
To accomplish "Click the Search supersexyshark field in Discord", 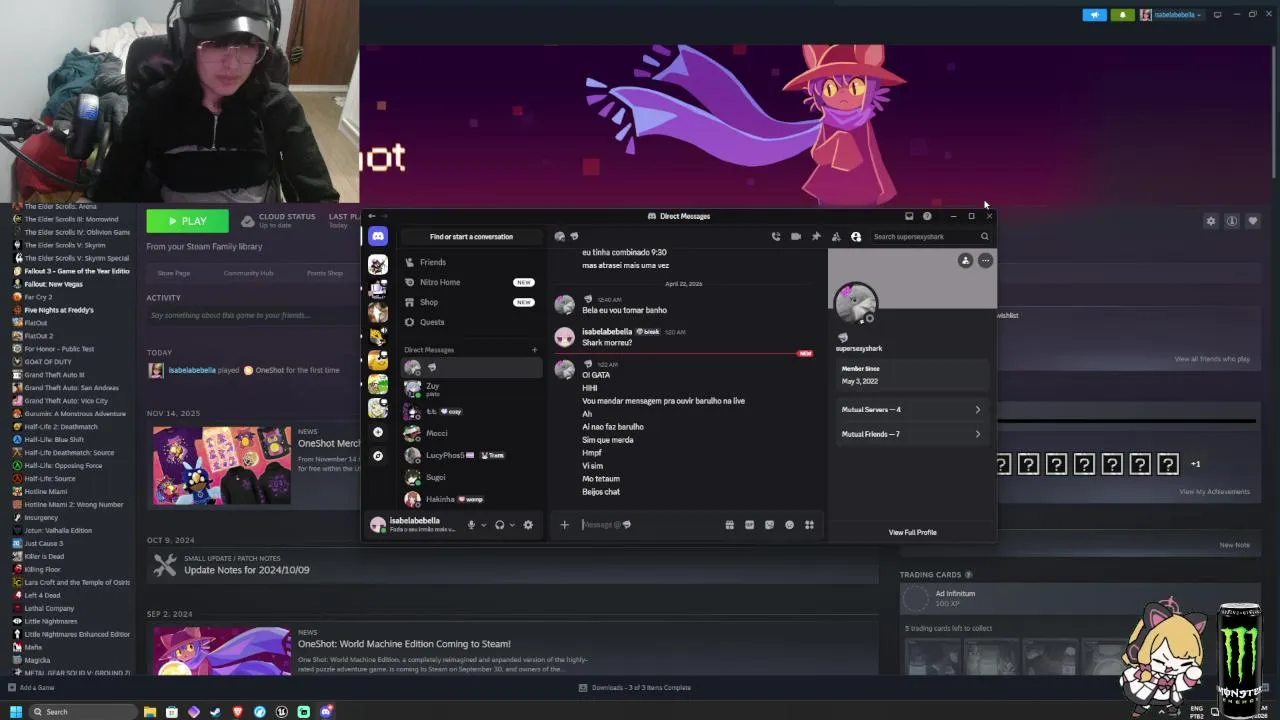I will click(x=930, y=237).
